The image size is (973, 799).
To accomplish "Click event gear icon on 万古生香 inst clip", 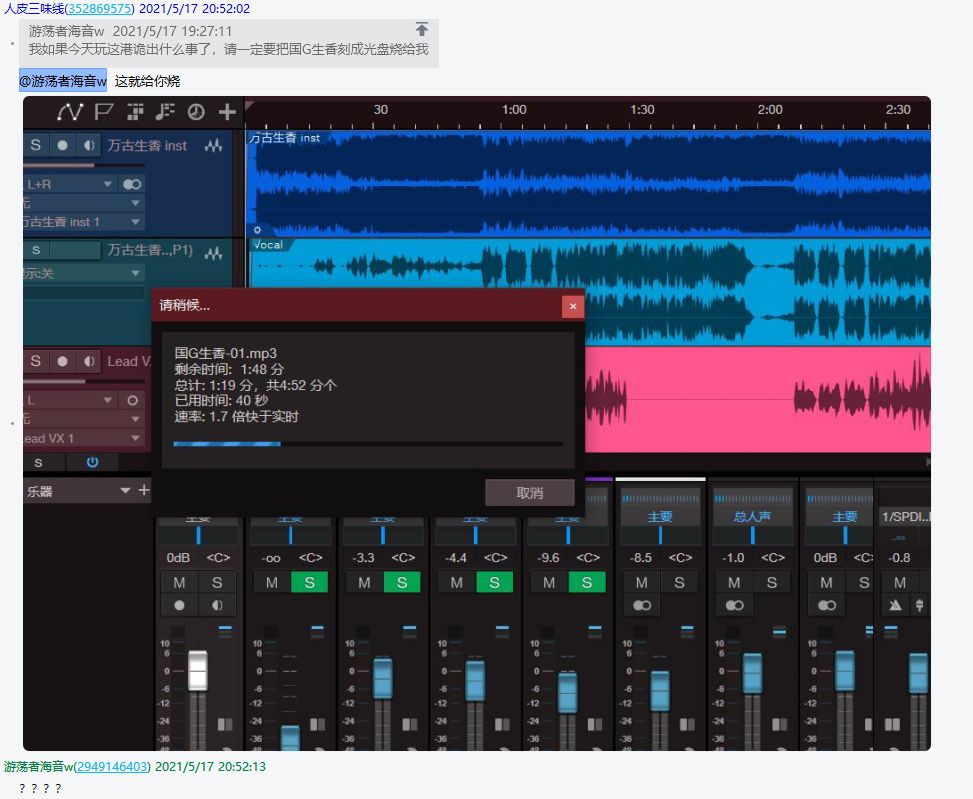I will pos(257,230).
